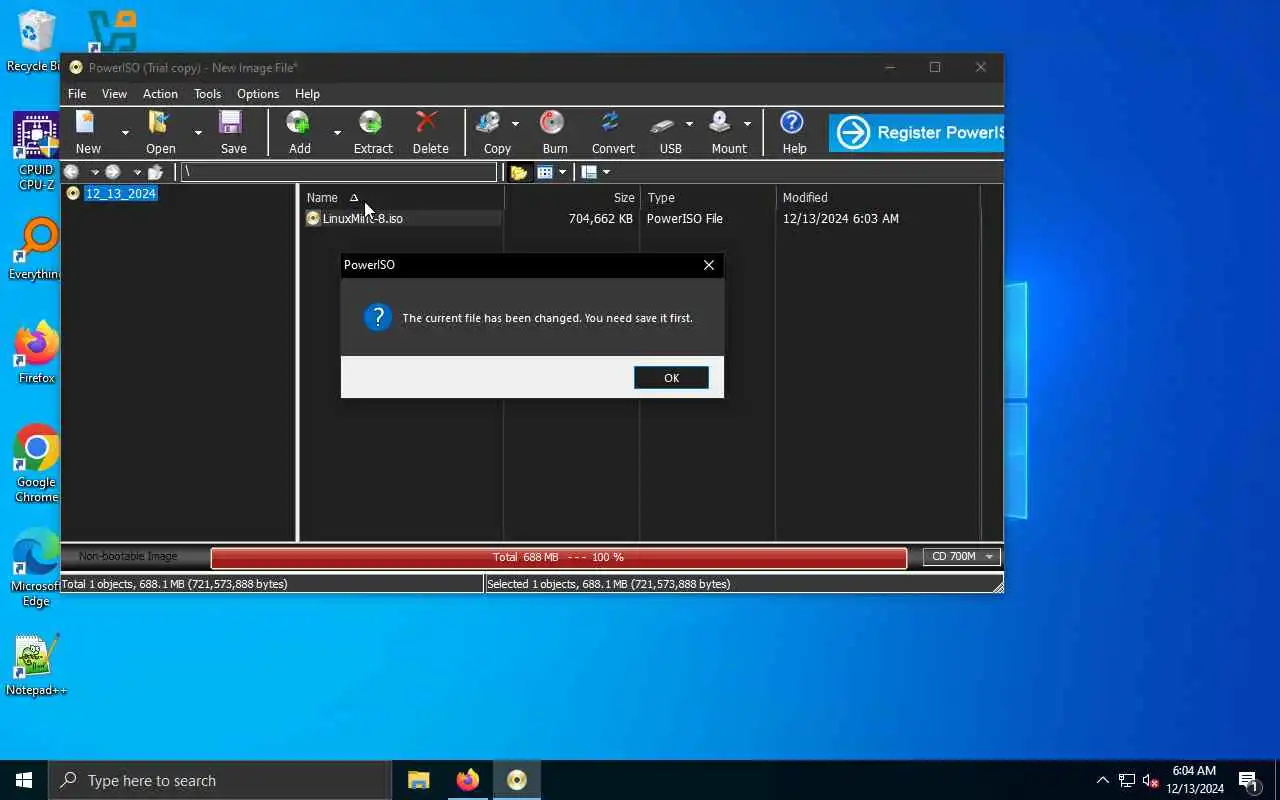The width and height of the screenshot is (1280, 800).
Task: Select the LinuxMint-8.iso file row
Action: point(403,219)
